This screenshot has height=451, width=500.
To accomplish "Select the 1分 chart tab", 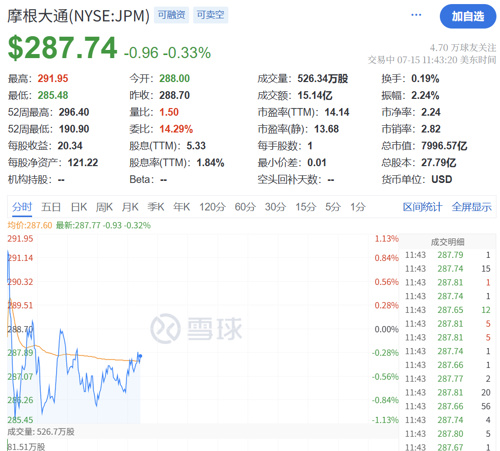I will [358, 207].
